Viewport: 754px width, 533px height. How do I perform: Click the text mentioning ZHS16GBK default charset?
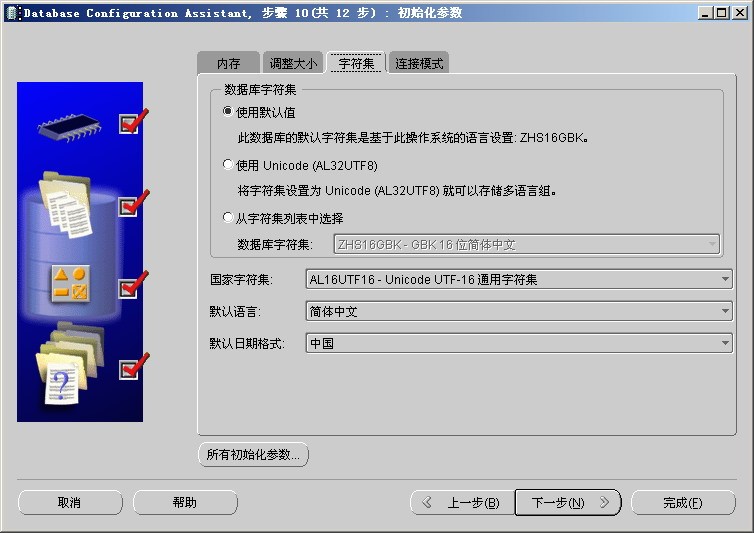pyautogui.click(x=413, y=138)
